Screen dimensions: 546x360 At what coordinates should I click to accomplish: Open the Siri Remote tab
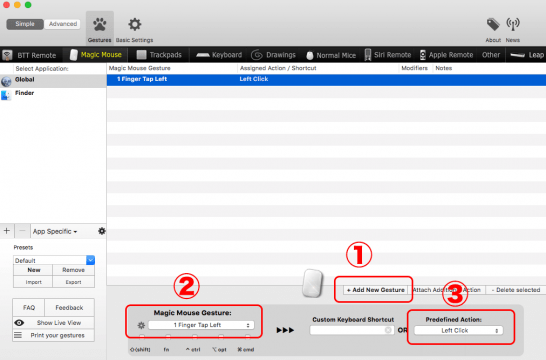pos(388,55)
